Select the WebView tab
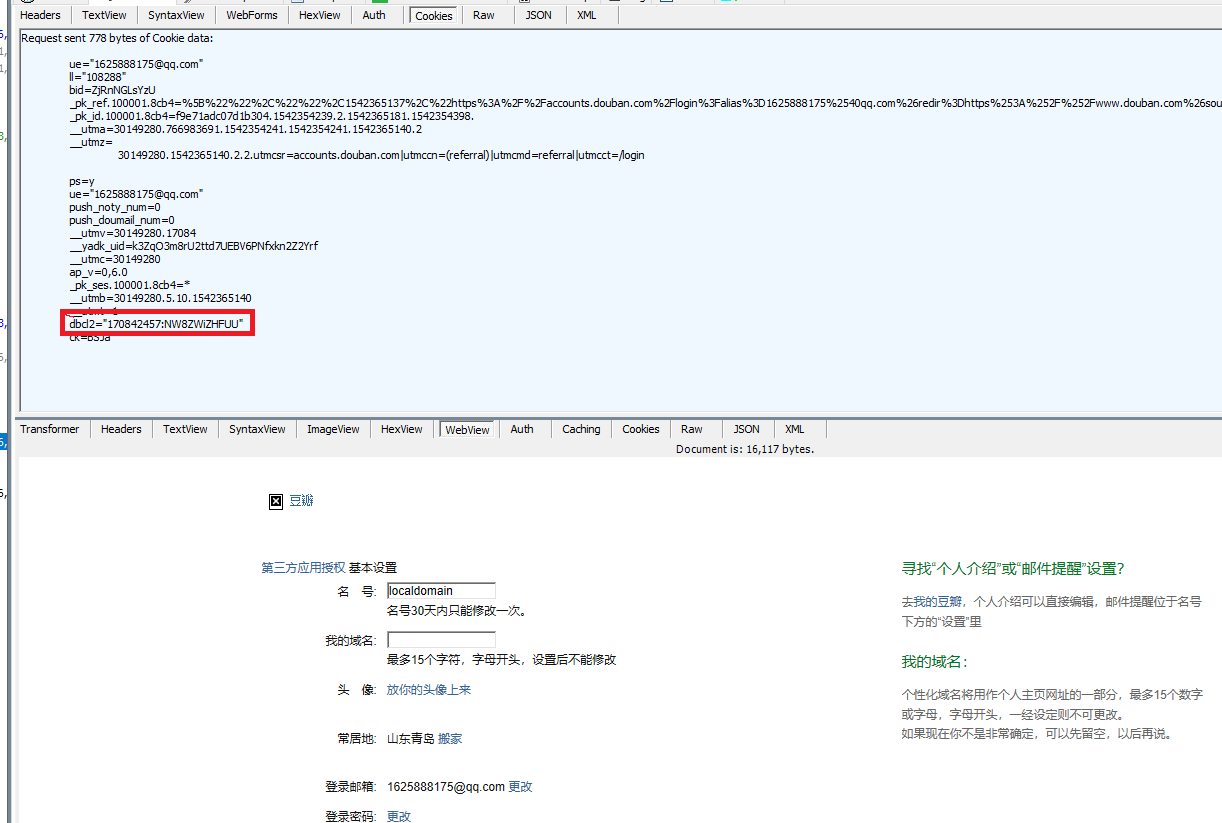 [467, 430]
